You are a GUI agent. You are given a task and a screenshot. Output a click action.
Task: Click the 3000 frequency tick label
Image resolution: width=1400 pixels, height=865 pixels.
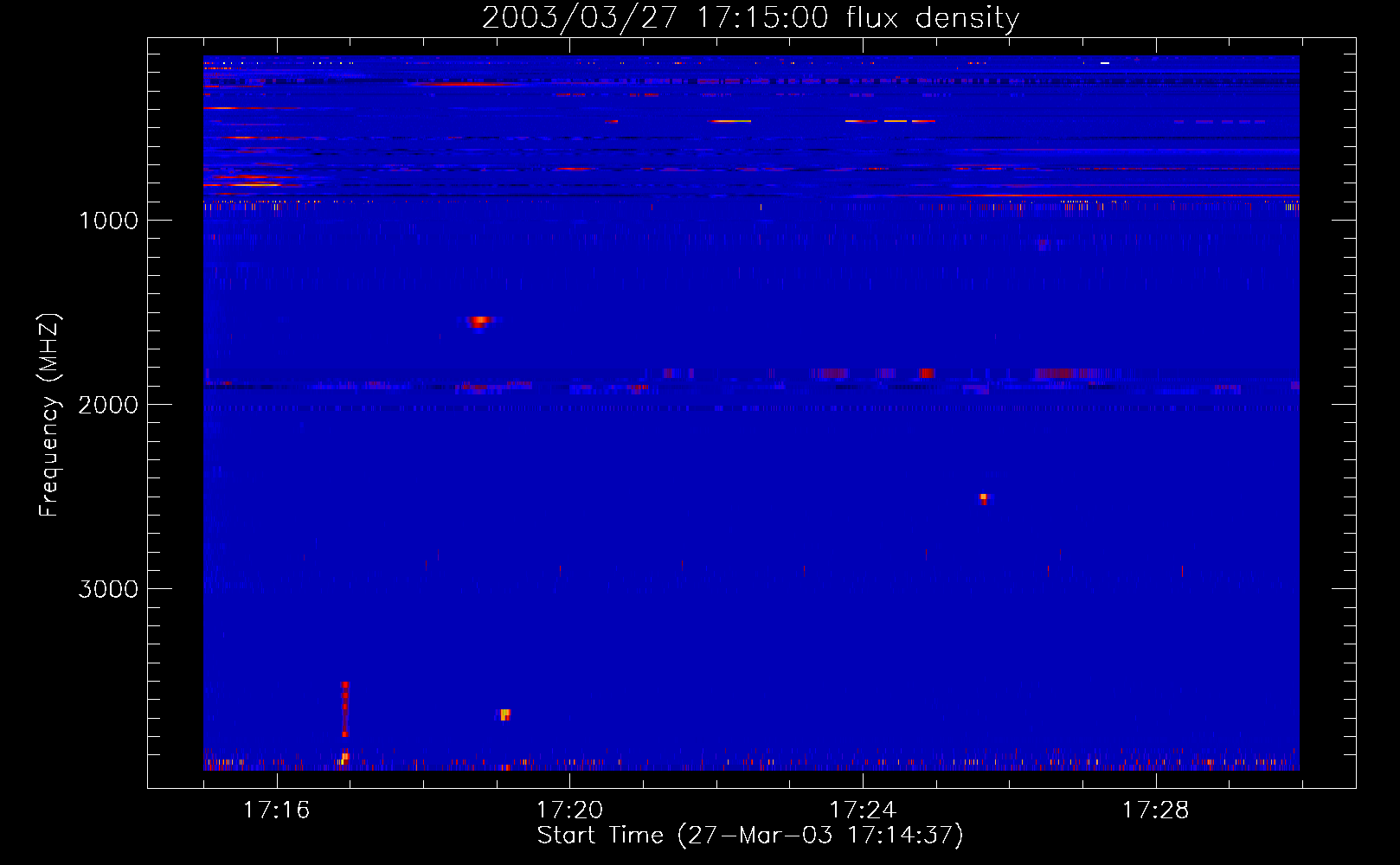click(108, 589)
